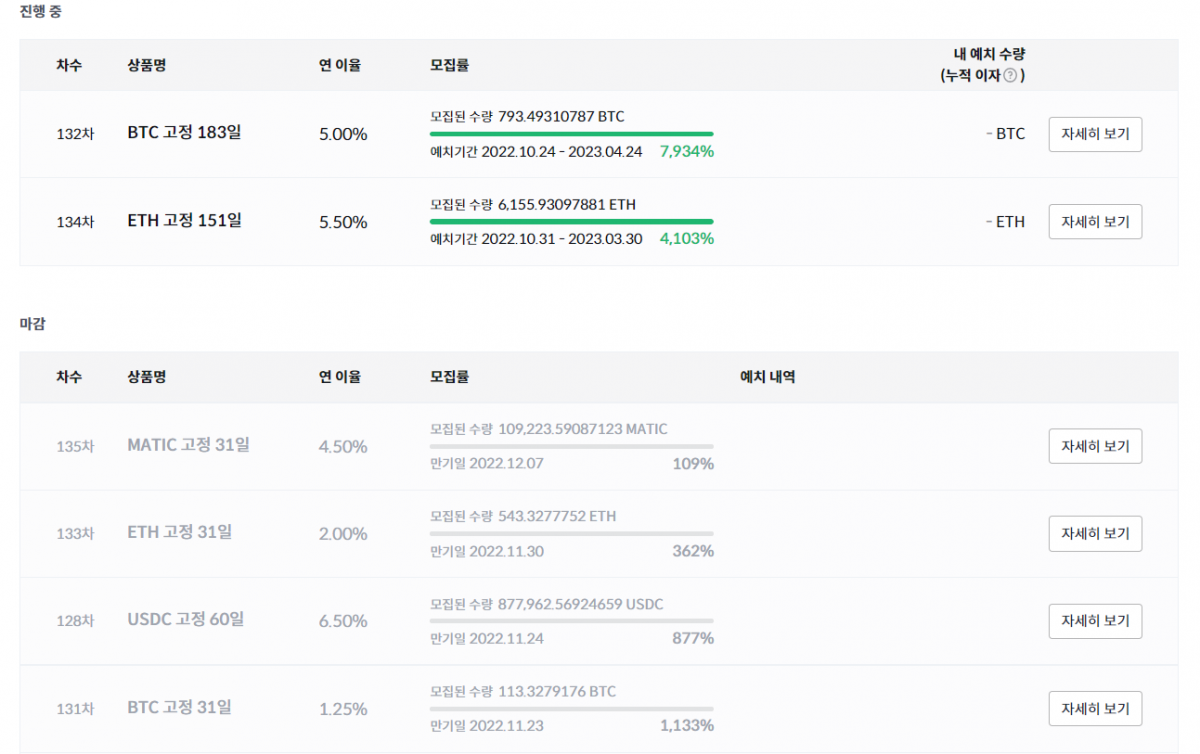The height and width of the screenshot is (754, 1200).
Task: Open details for ETH 고정 31일 product
Action: [x=1095, y=533]
